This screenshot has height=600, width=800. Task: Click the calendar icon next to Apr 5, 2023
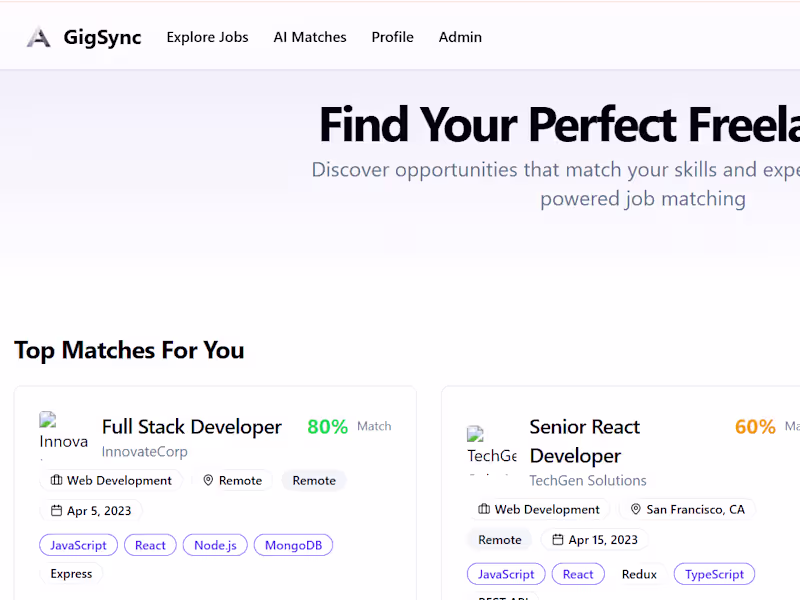[x=57, y=511]
